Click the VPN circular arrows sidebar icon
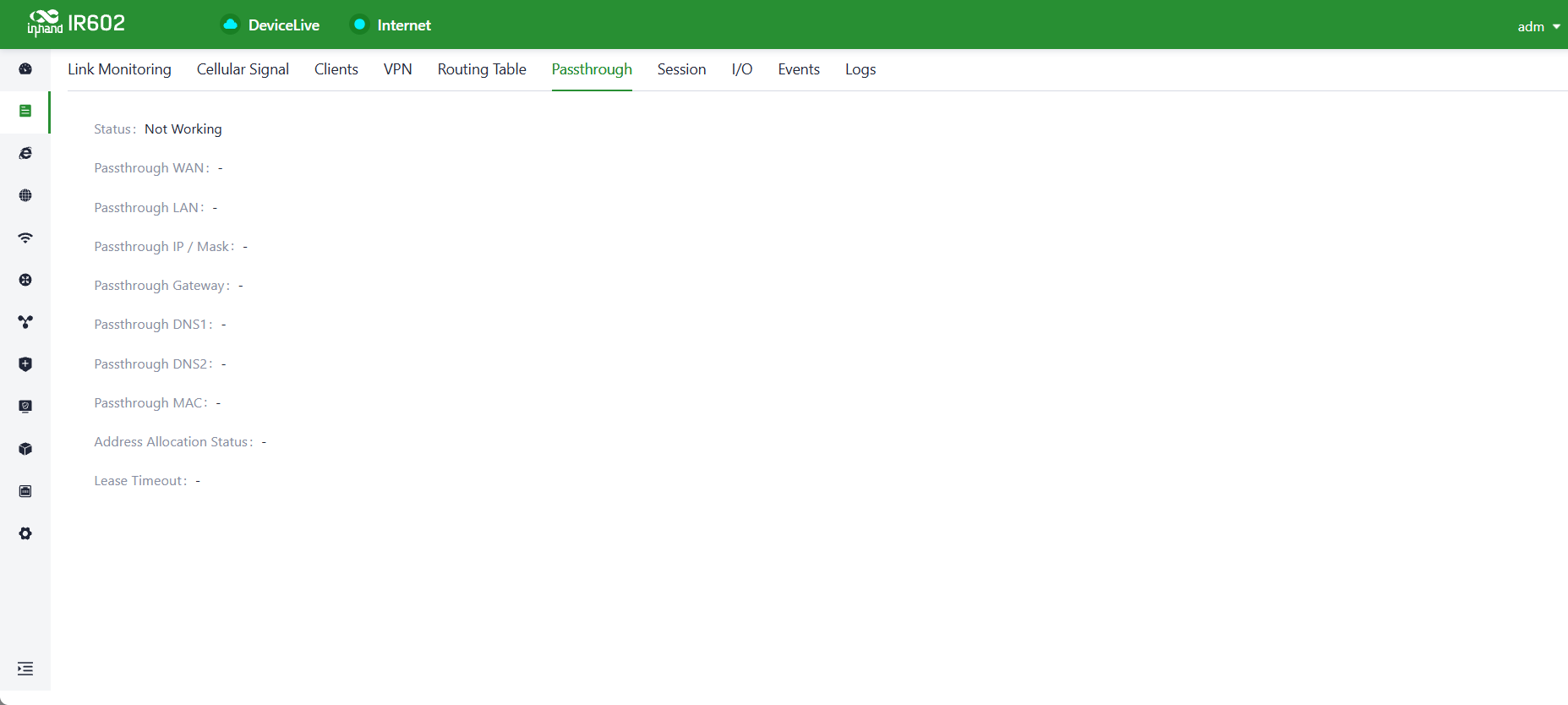Viewport: 1568px width, 705px height. click(25, 280)
